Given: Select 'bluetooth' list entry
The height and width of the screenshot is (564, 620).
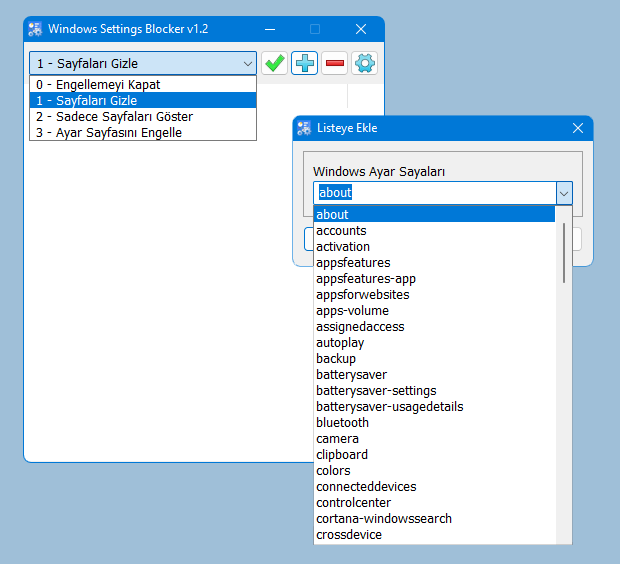Looking at the screenshot, I should 435,422.
